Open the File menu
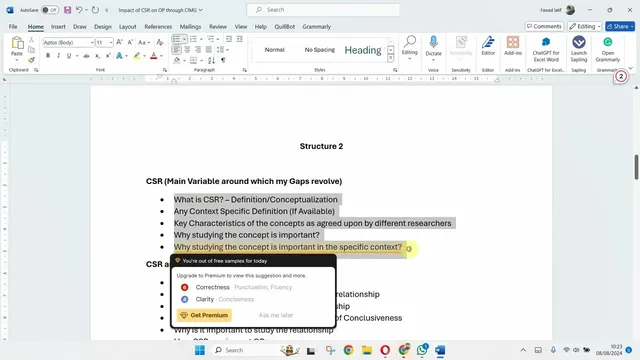640x360 pixels. coord(13,27)
